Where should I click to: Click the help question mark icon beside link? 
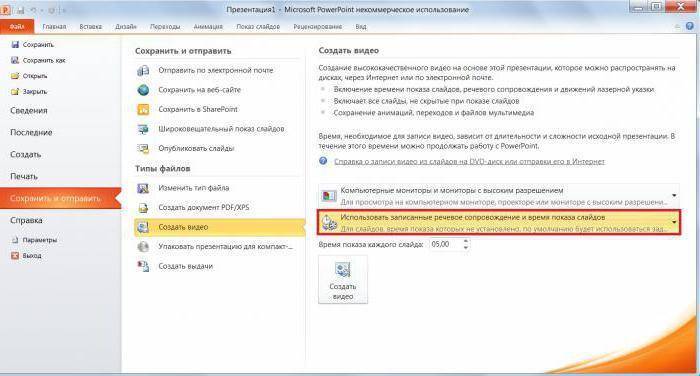[323, 161]
